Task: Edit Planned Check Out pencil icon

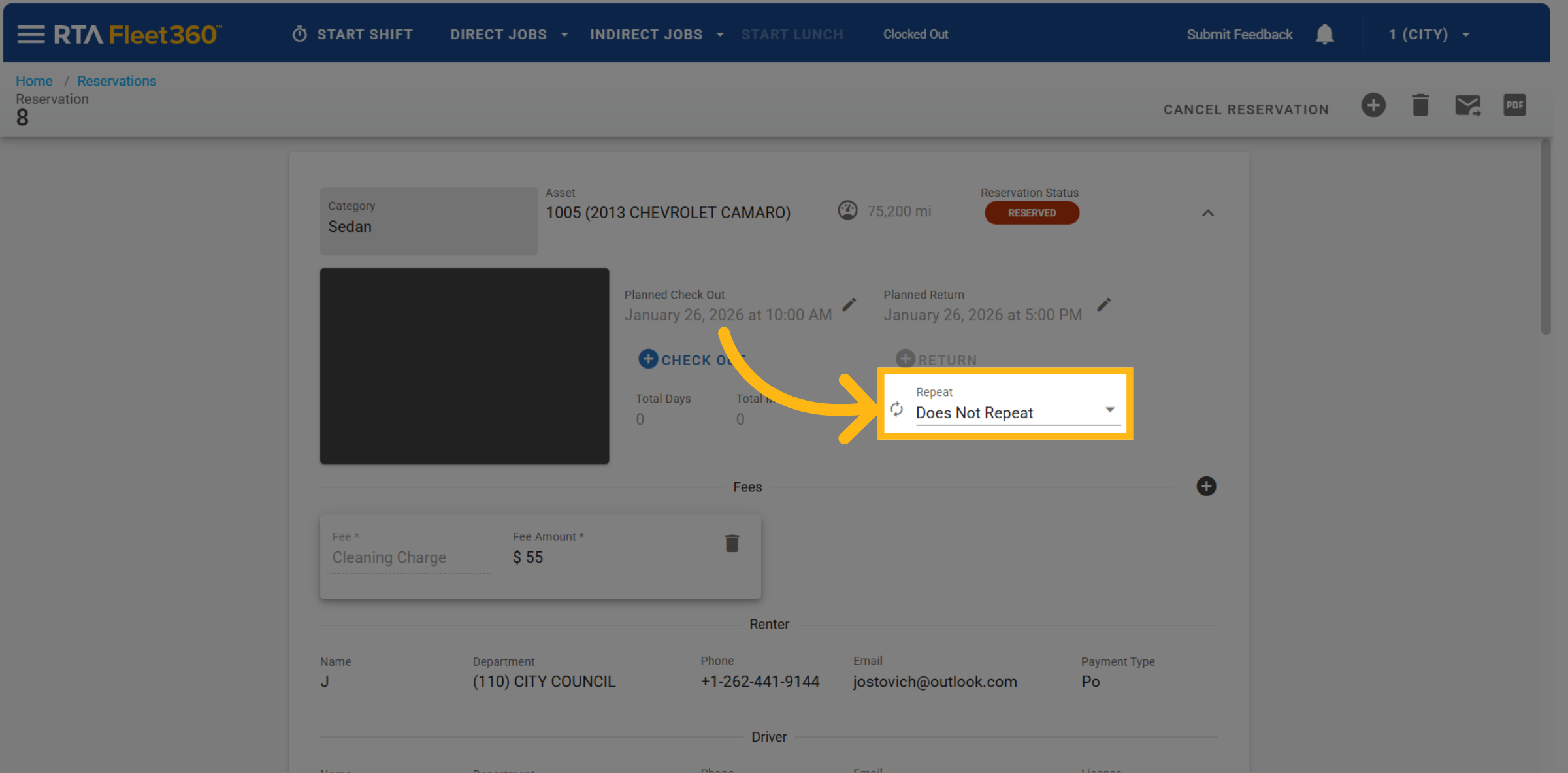Action: 849,305
